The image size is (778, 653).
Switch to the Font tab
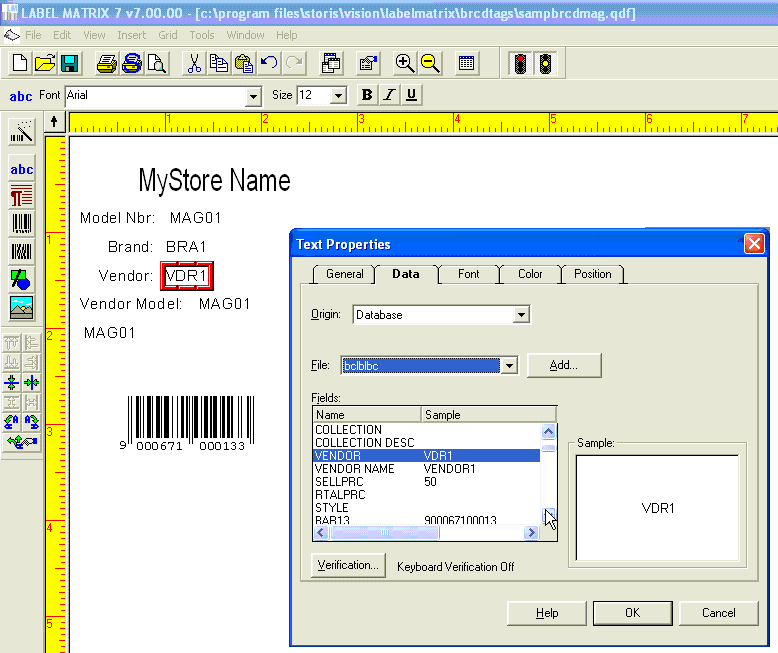tap(468, 274)
